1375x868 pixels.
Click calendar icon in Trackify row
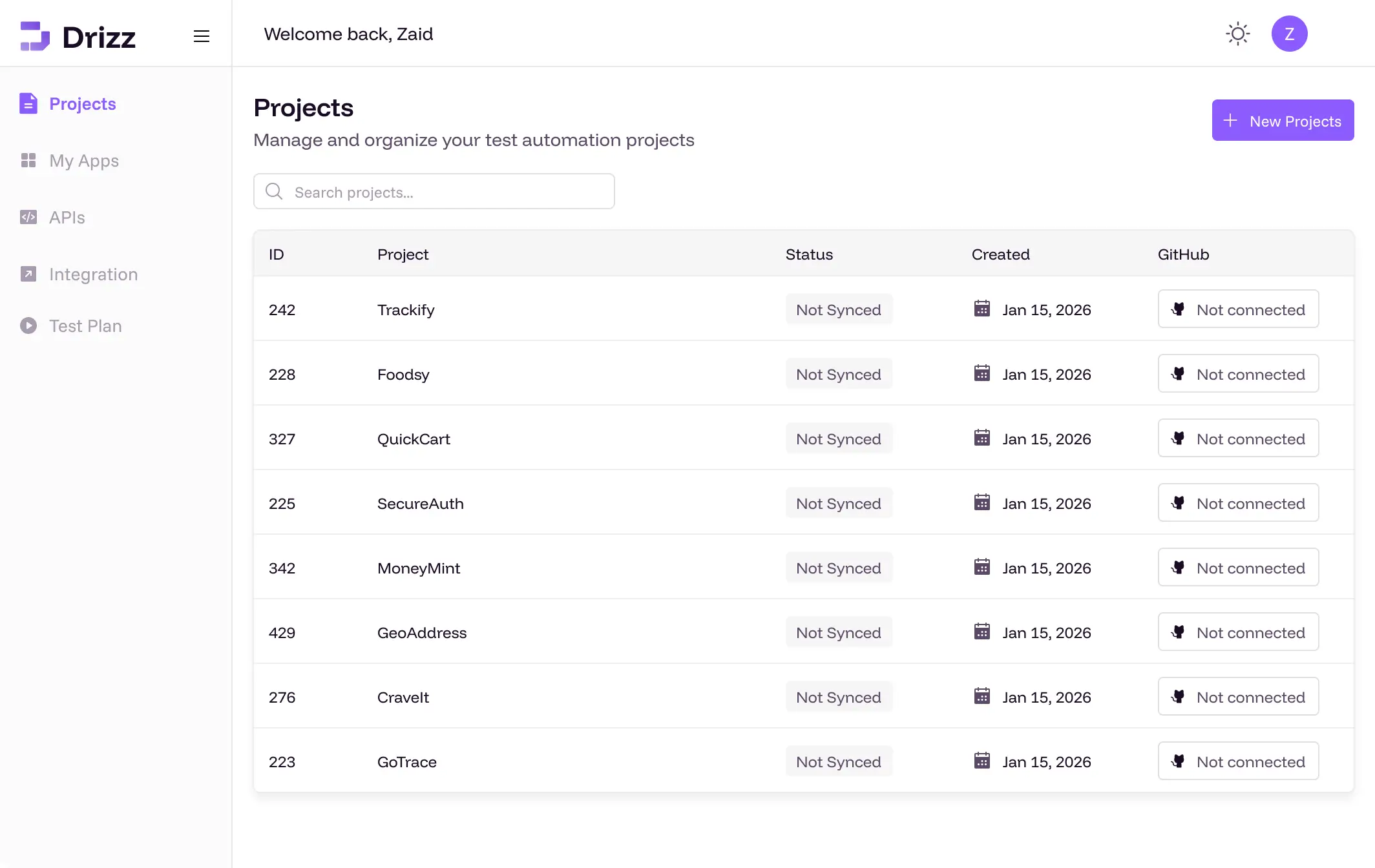click(x=981, y=309)
